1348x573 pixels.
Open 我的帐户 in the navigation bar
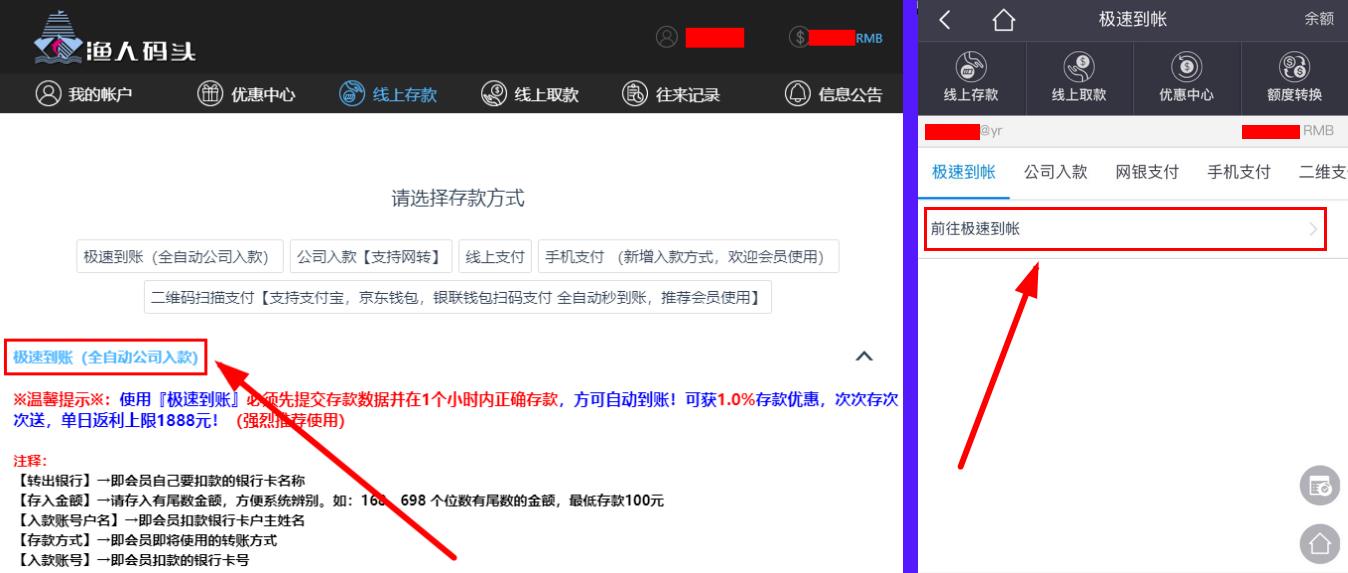[x=84, y=95]
